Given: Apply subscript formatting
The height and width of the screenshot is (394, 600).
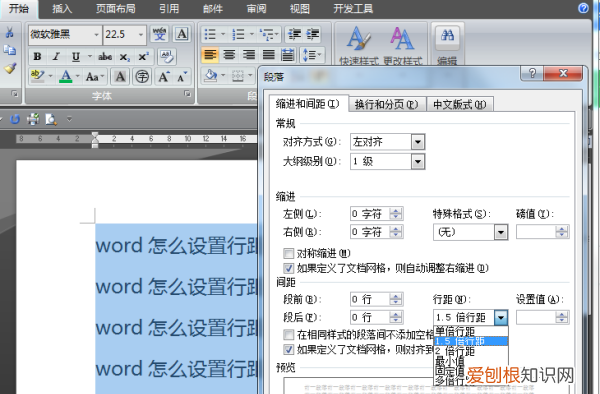Looking at the screenshot, I should (124, 57).
